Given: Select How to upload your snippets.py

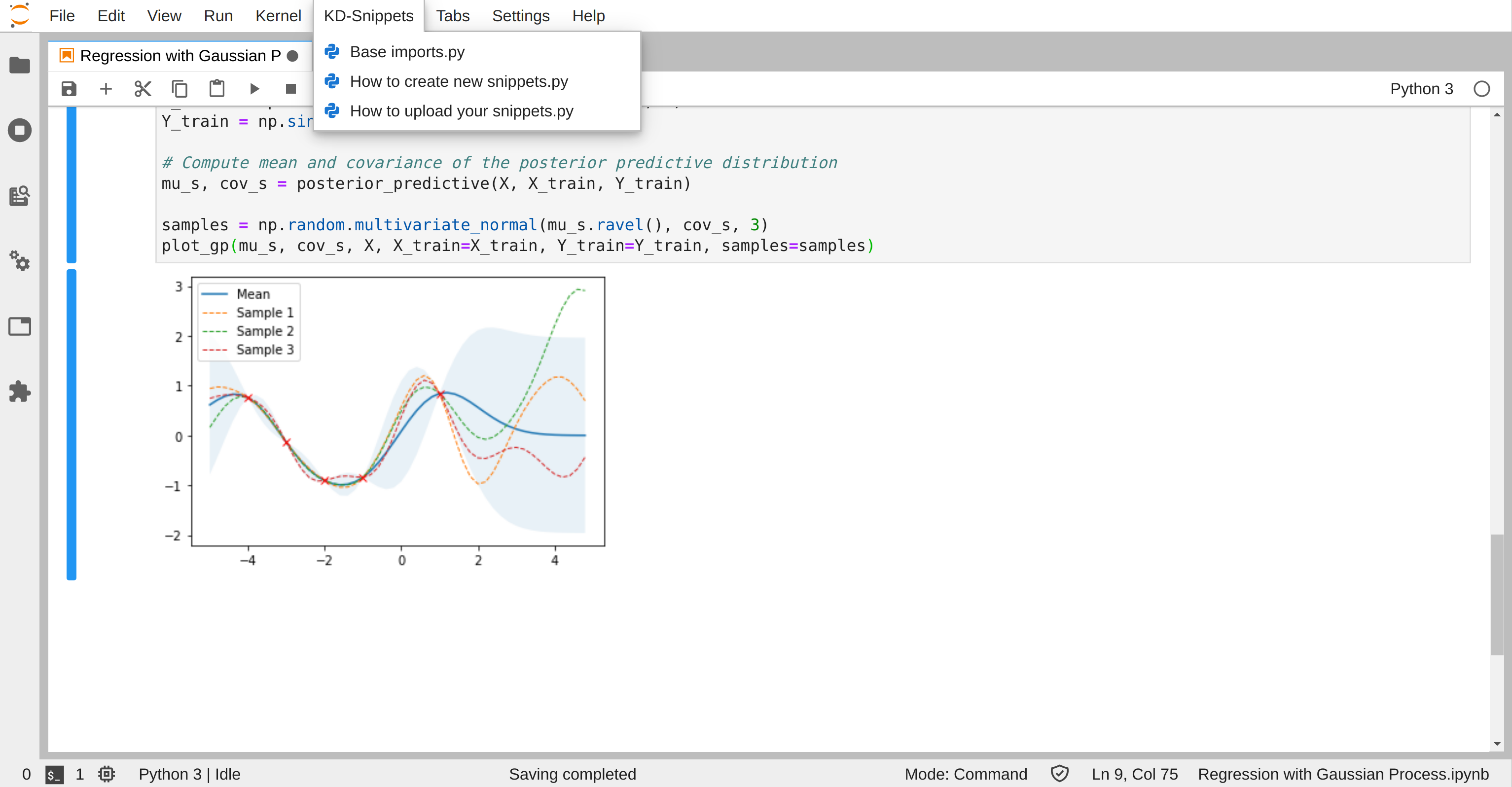Looking at the screenshot, I should pyautogui.click(x=476, y=111).
